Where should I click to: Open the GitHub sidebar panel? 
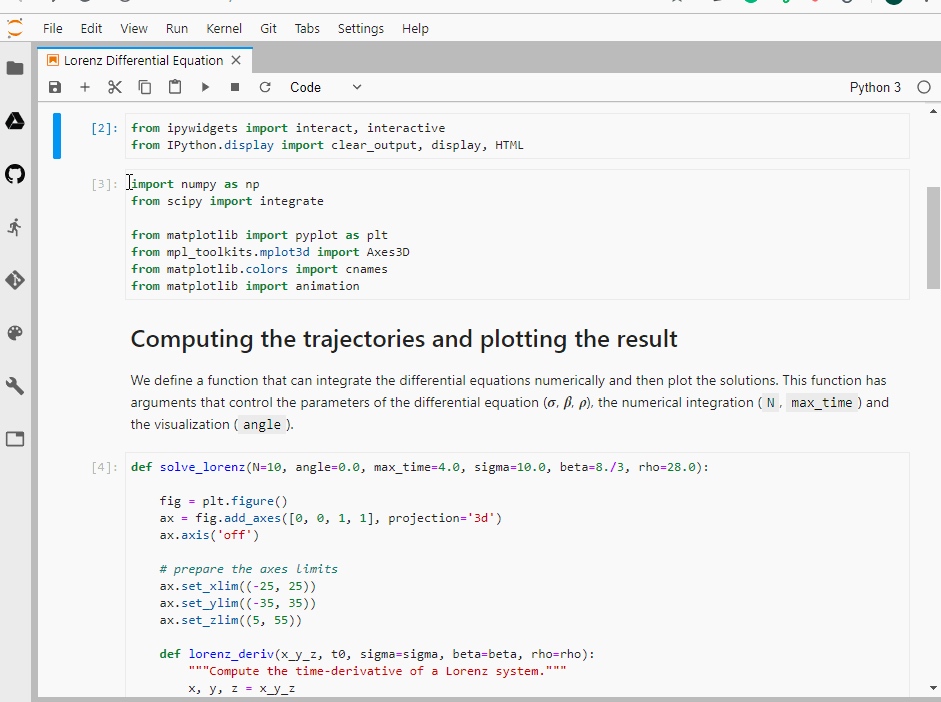[15, 174]
